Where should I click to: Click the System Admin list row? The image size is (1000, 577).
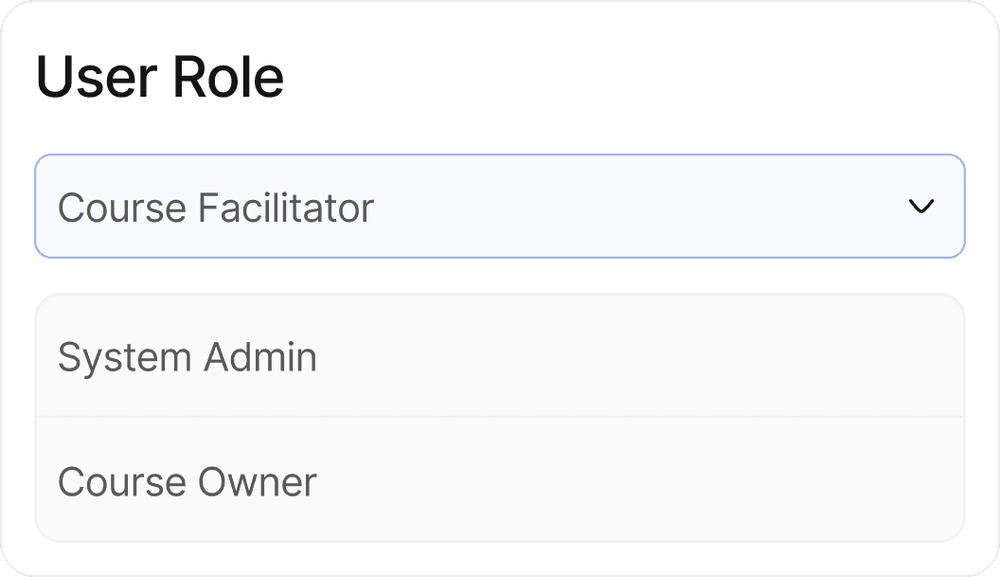pos(500,356)
